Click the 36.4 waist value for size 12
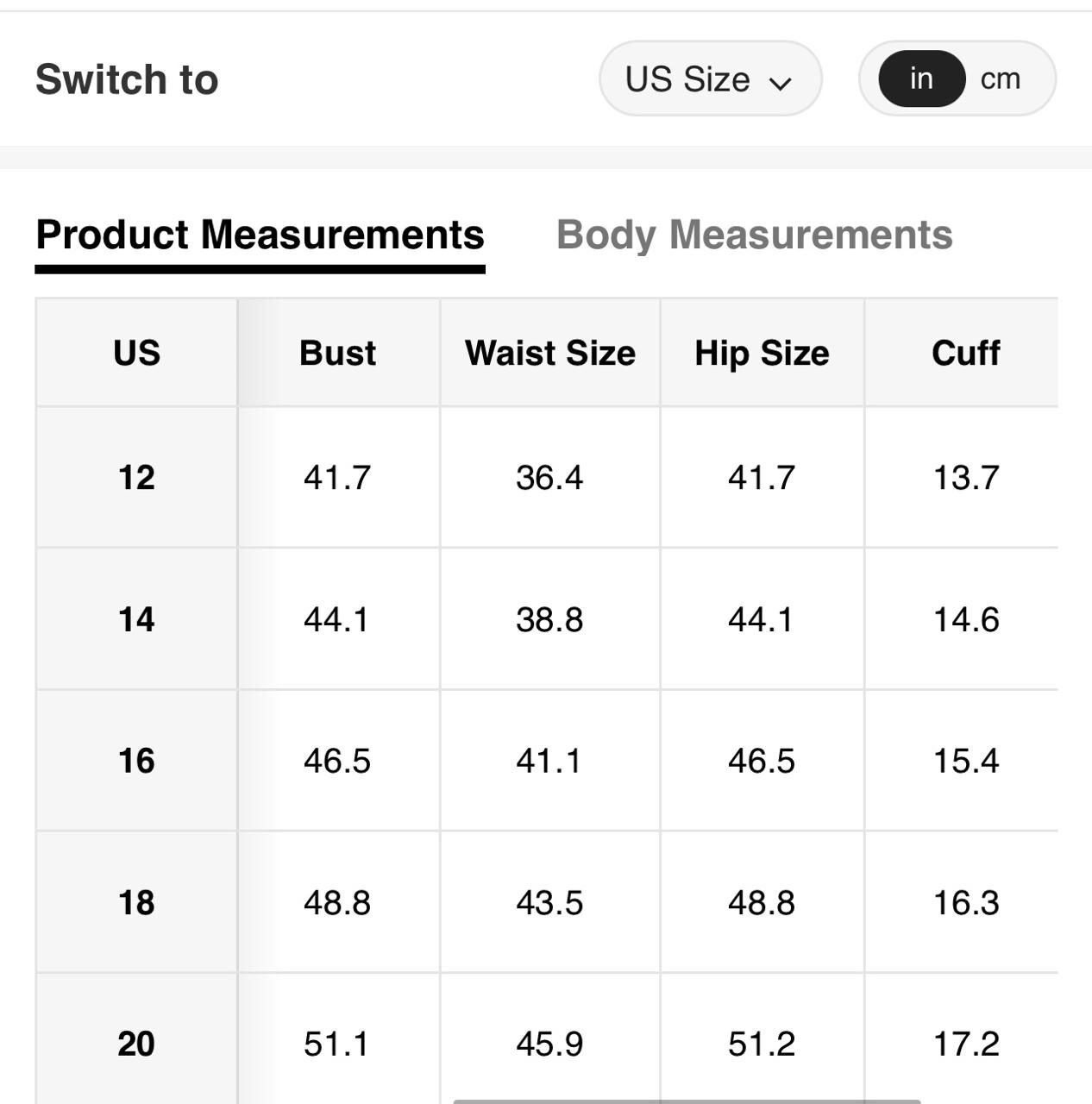The image size is (1092, 1104). pos(549,477)
